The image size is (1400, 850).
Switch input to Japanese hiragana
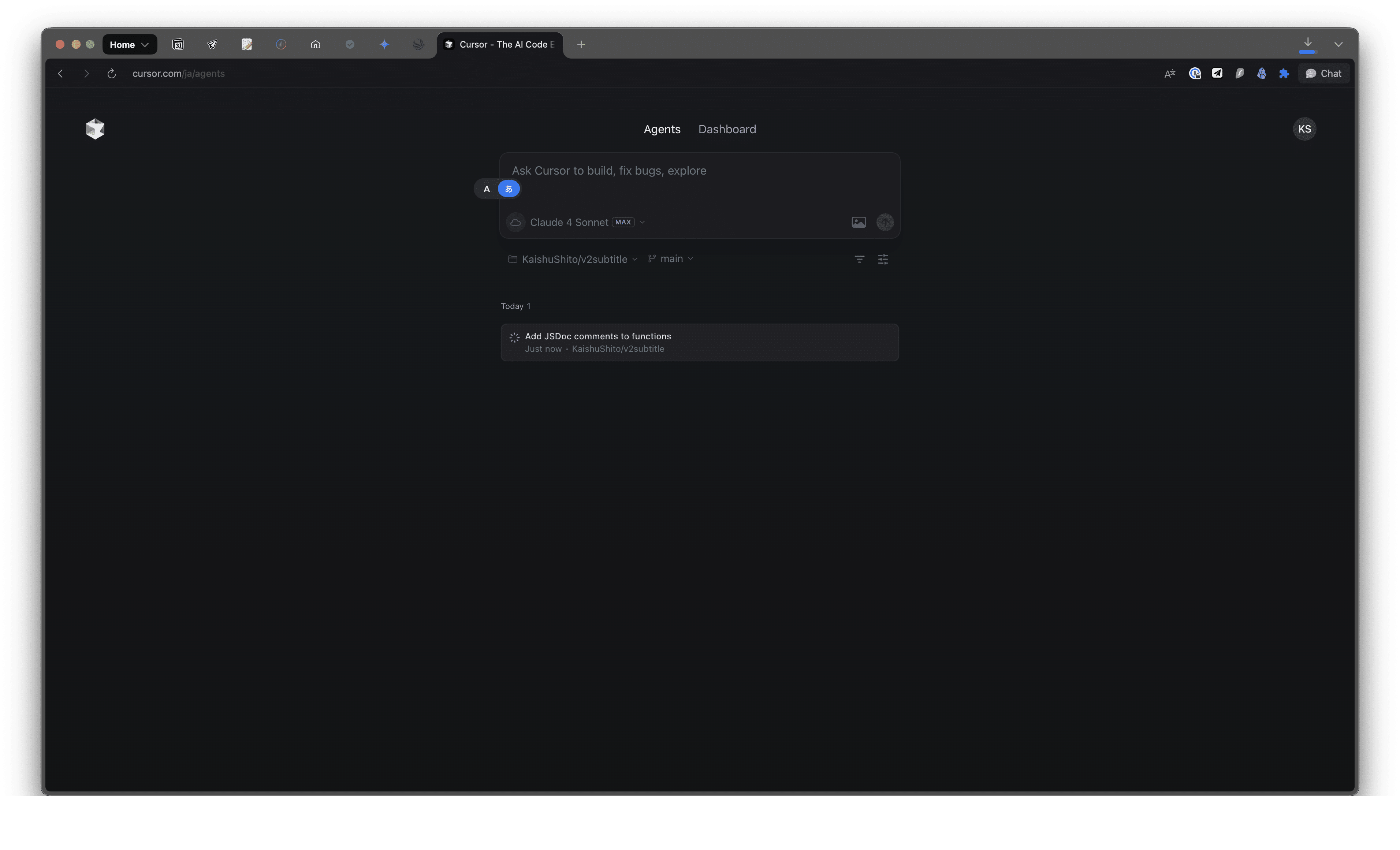[509, 189]
